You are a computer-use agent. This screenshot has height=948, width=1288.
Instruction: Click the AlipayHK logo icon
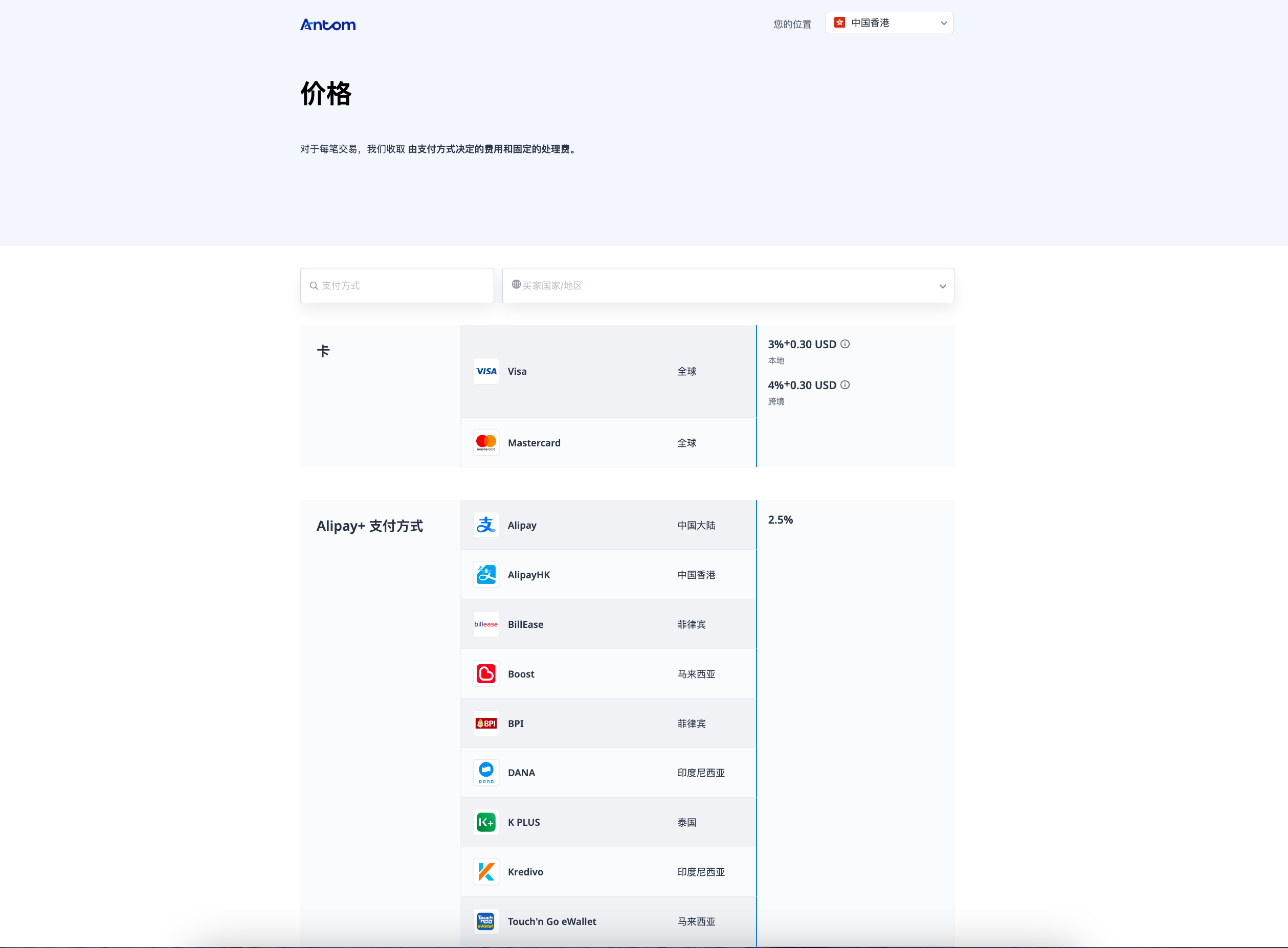pos(486,574)
